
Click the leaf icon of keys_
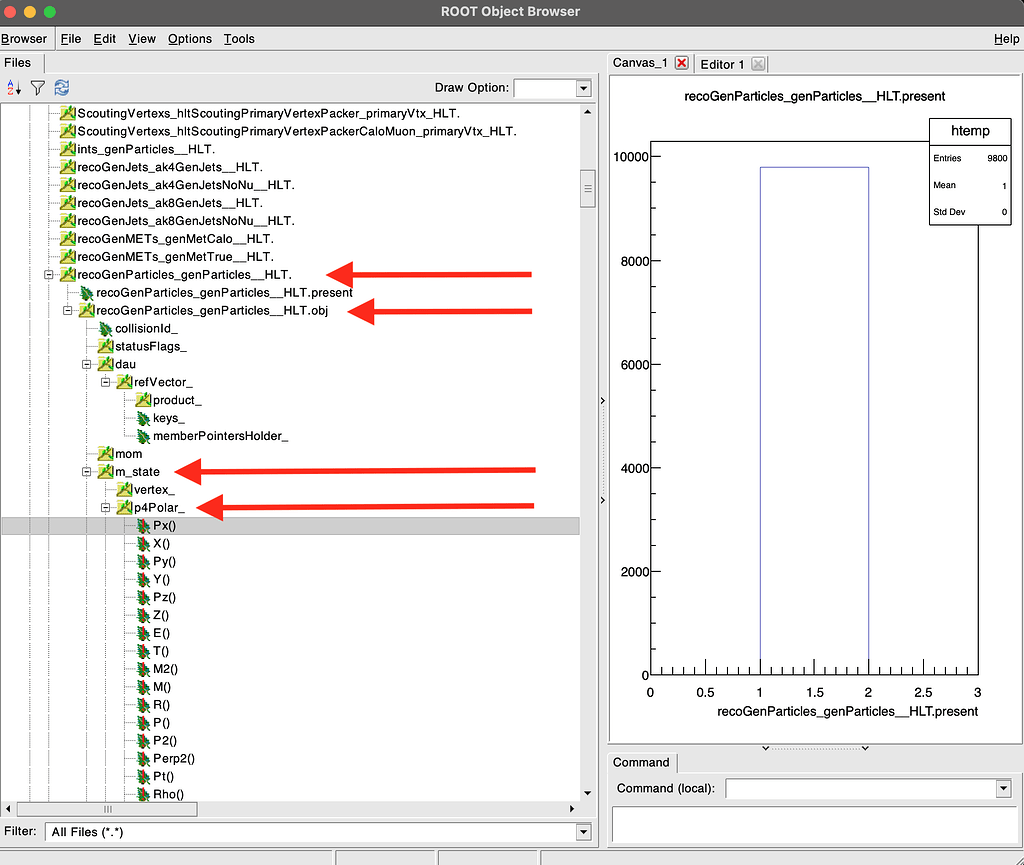click(143, 418)
